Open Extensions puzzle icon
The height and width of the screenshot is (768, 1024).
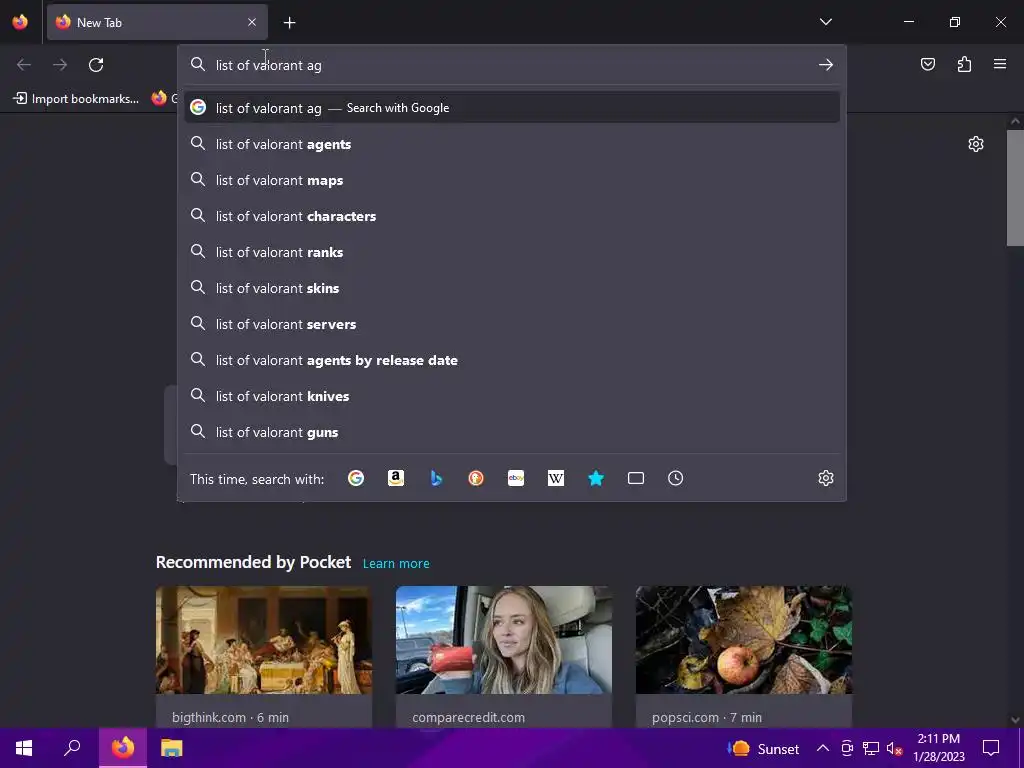click(964, 64)
